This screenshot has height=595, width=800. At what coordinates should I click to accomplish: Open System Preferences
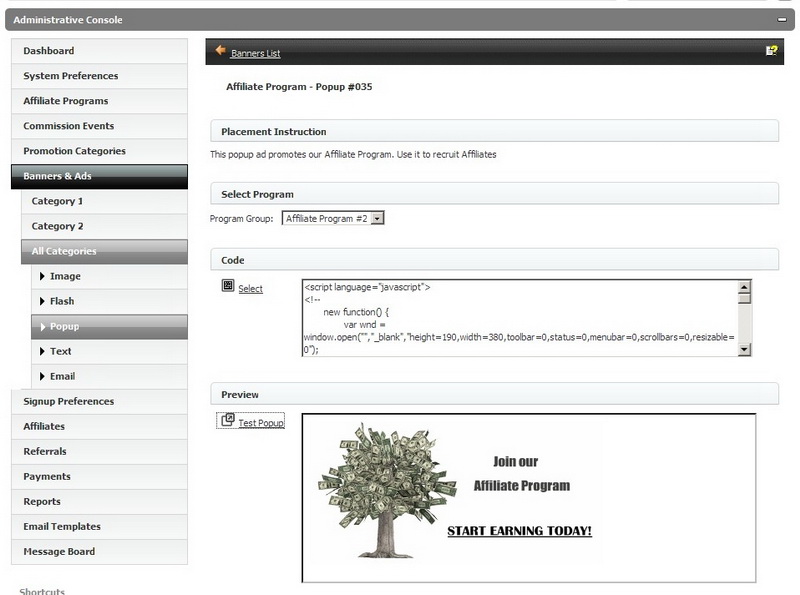99,76
